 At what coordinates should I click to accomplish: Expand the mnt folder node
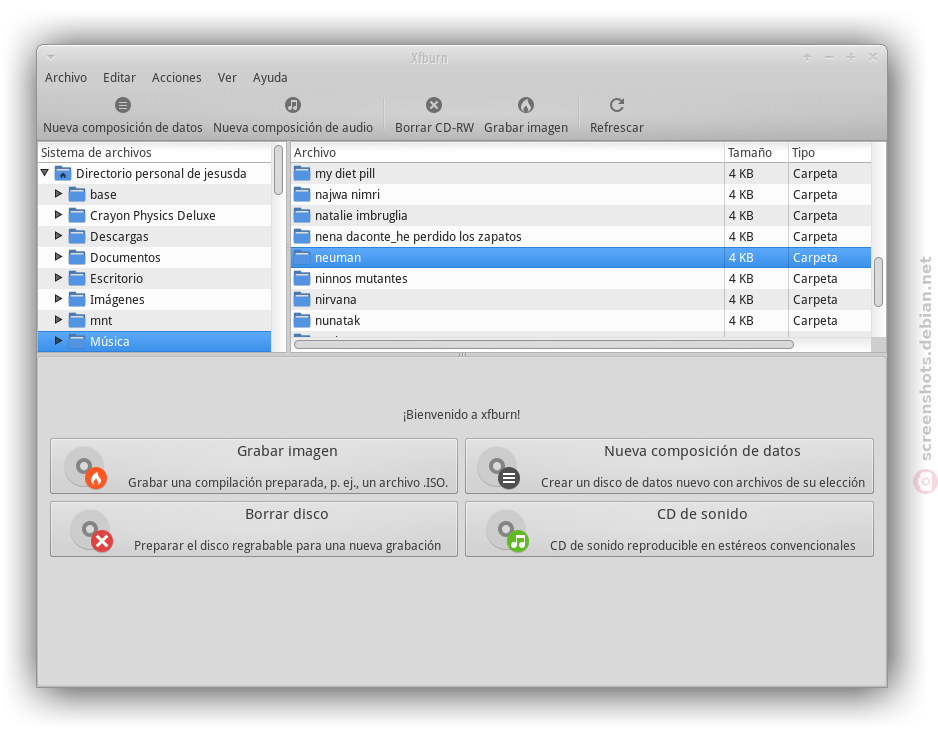(58, 319)
